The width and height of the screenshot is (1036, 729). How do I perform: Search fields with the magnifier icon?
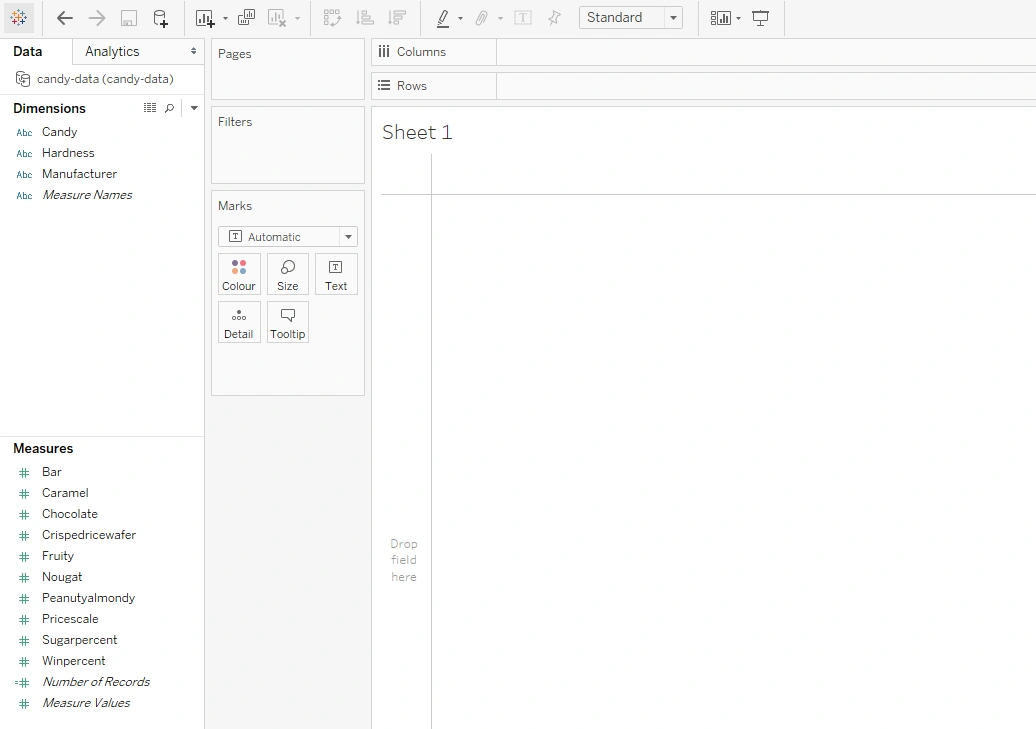[169, 108]
